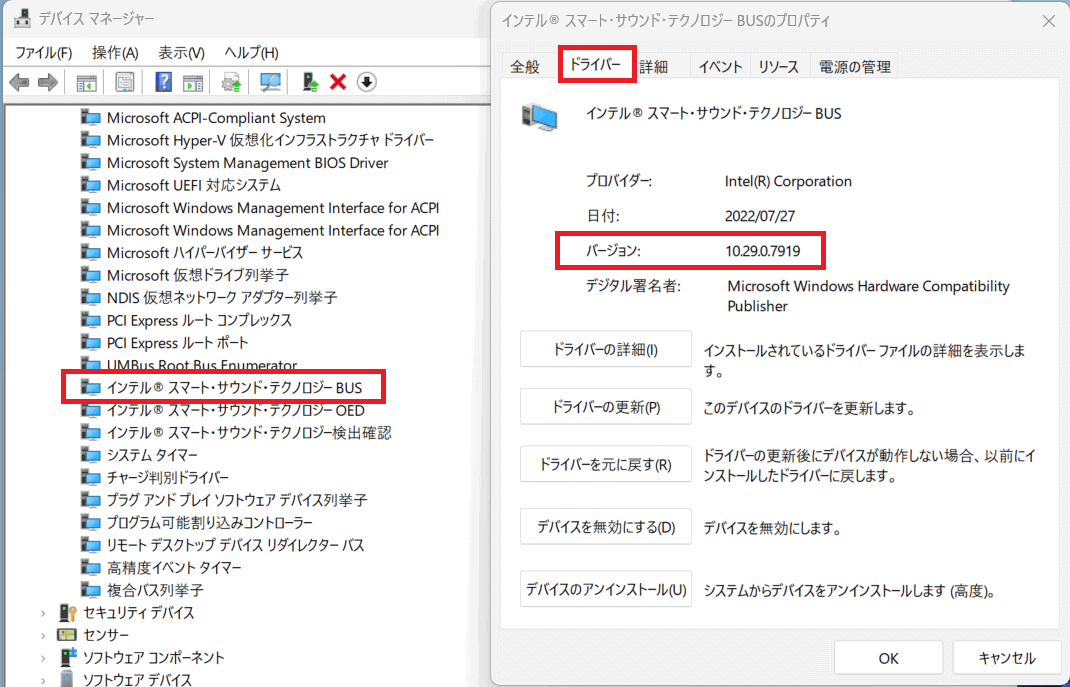Switch to the 電源の管理 tab
The width and height of the screenshot is (1070, 687).
pyautogui.click(x=854, y=67)
